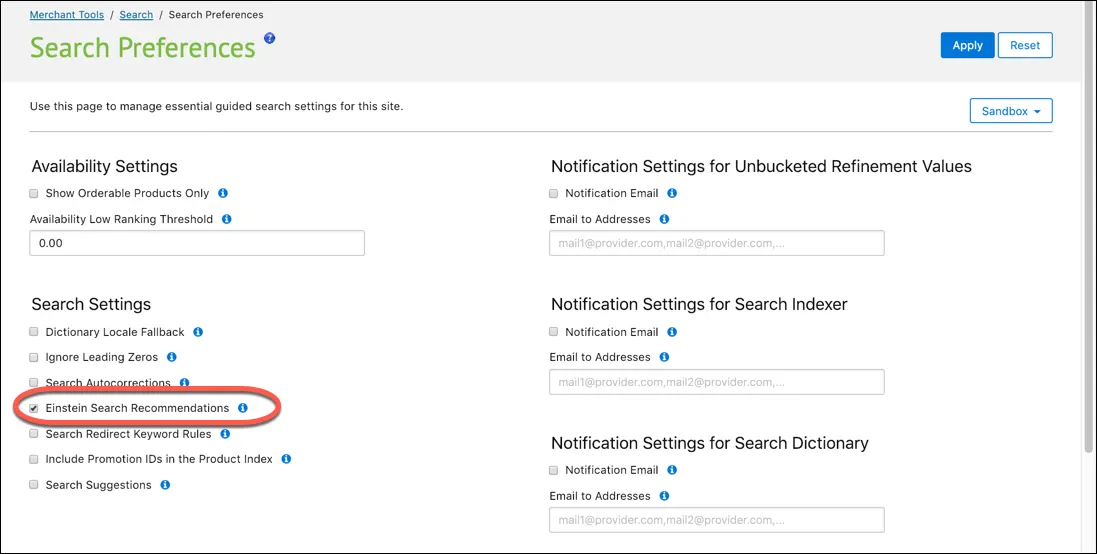1097x554 pixels.
Task: Click the Search Settings heading
Action: pos(91,304)
